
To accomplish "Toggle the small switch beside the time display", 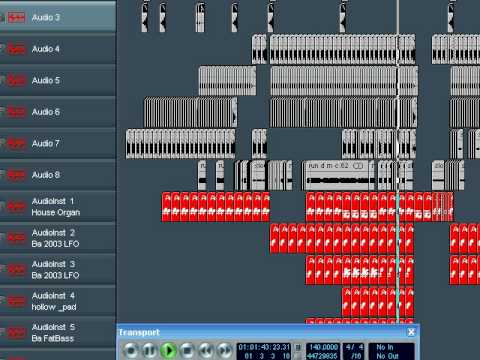I will click(298, 348).
